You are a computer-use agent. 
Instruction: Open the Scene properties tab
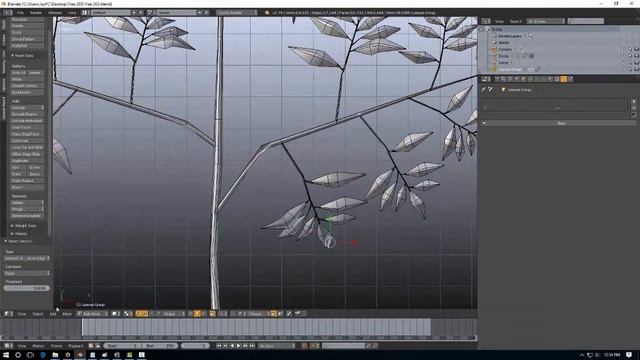pos(510,79)
